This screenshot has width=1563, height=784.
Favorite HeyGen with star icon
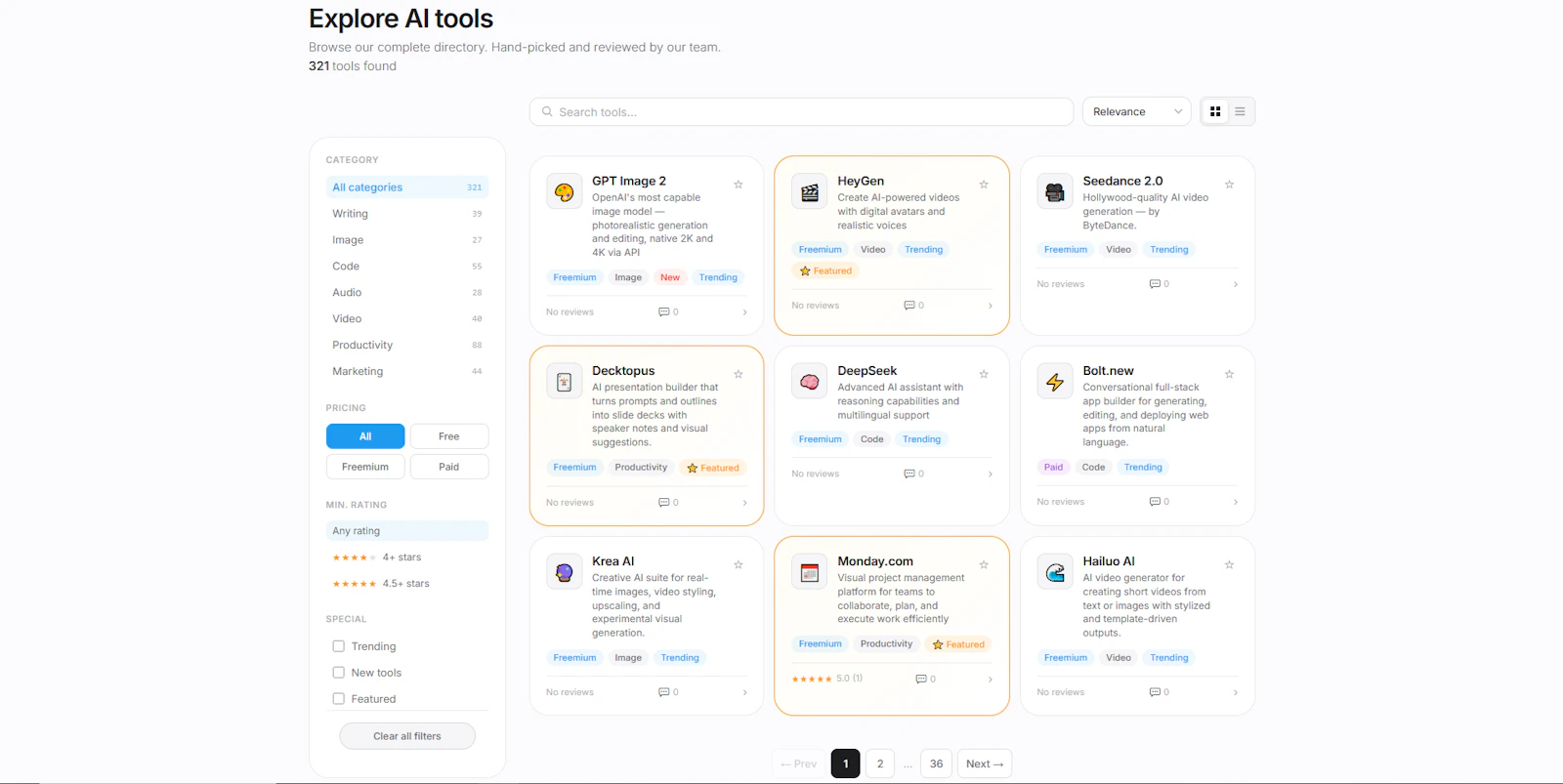984,185
